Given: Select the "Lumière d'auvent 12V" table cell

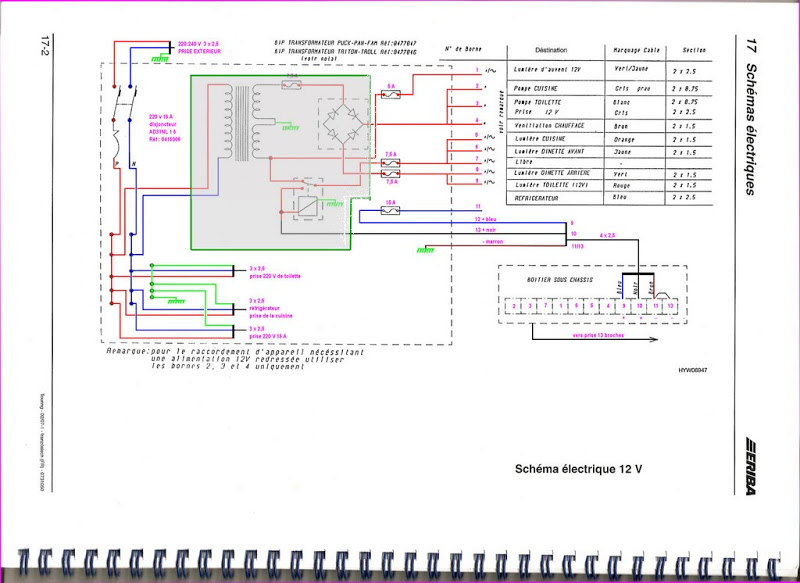Looking at the screenshot, I should tap(547, 69).
